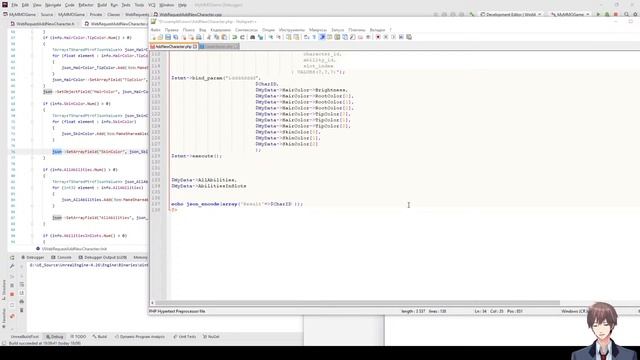Click Undo arrow in Notepad++ toolbar

click(x=235, y=37)
